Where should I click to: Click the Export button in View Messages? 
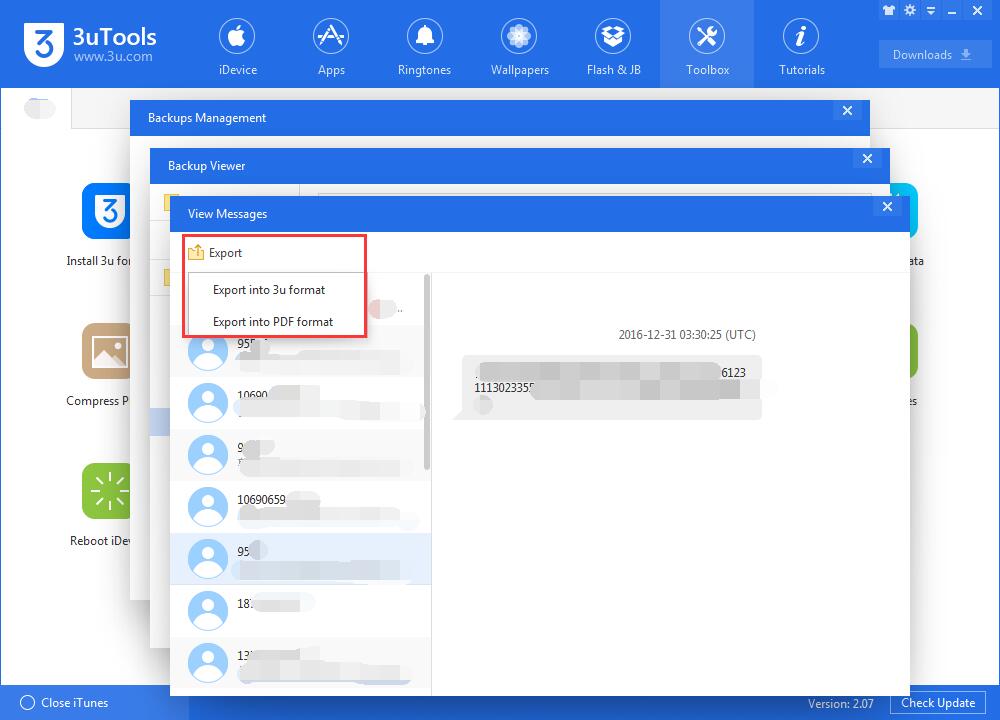tap(216, 253)
